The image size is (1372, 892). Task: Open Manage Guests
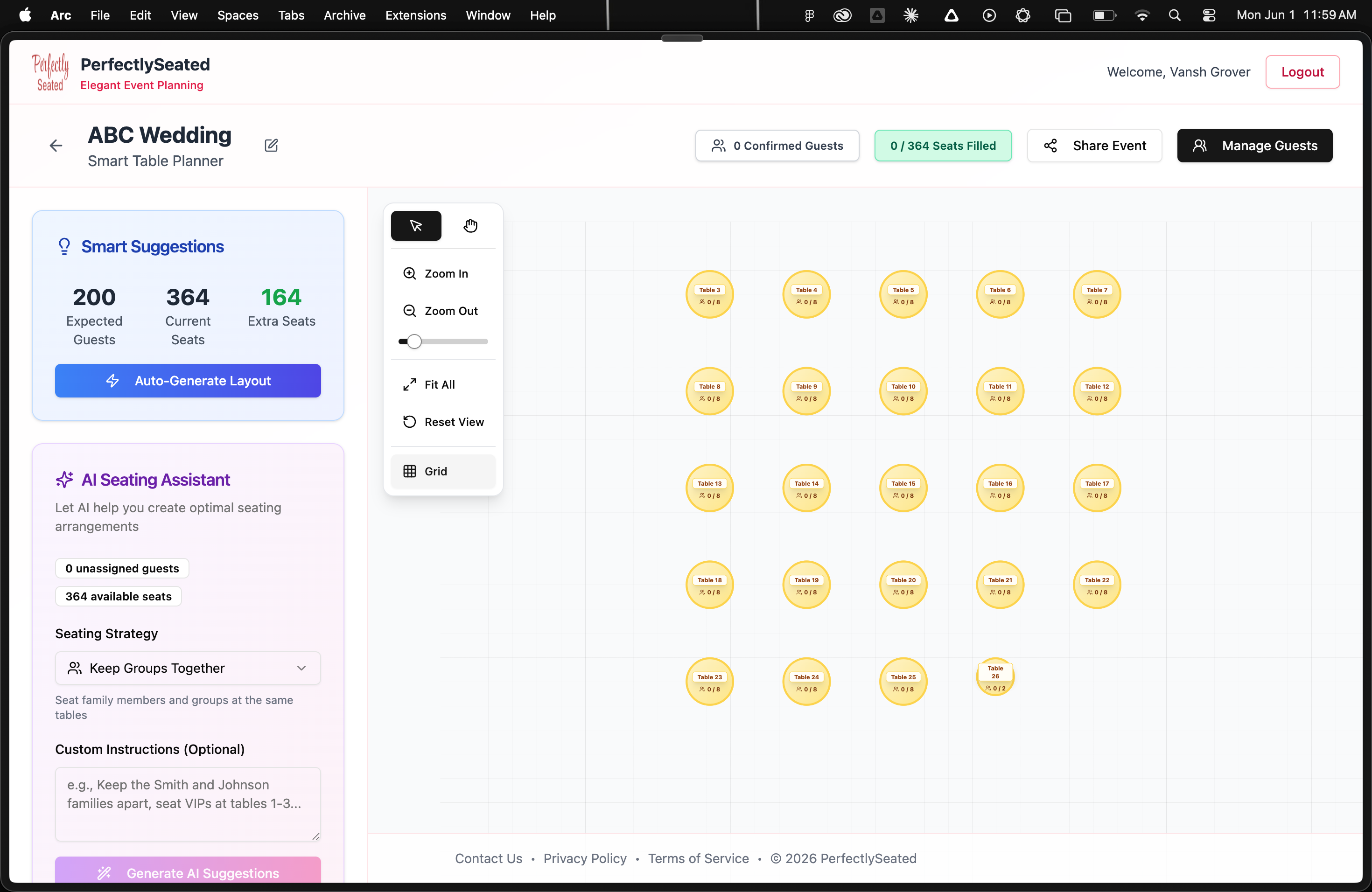pyautogui.click(x=1254, y=146)
